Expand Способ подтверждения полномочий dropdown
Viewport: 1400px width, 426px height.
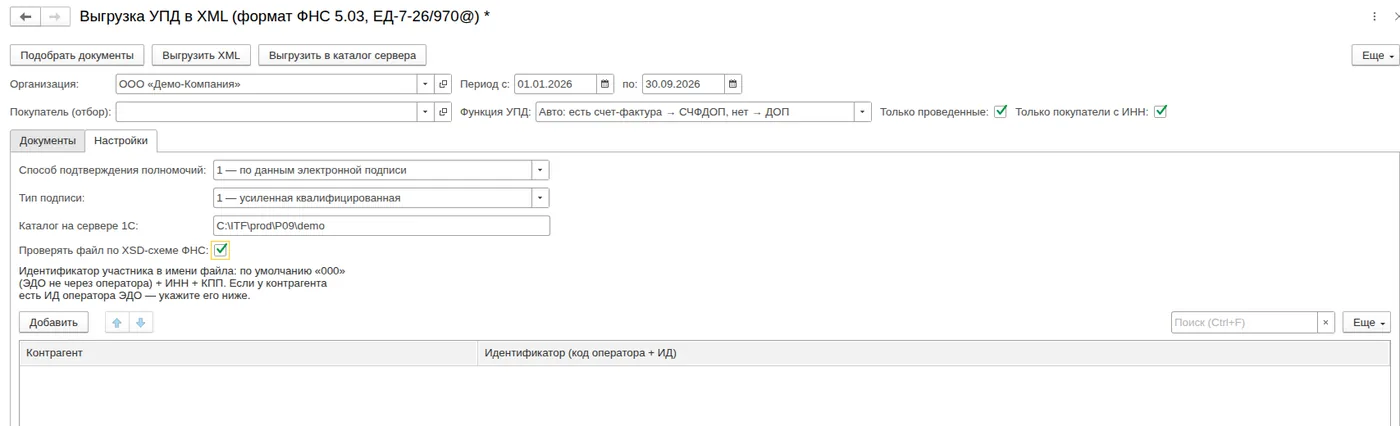tap(540, 170)
